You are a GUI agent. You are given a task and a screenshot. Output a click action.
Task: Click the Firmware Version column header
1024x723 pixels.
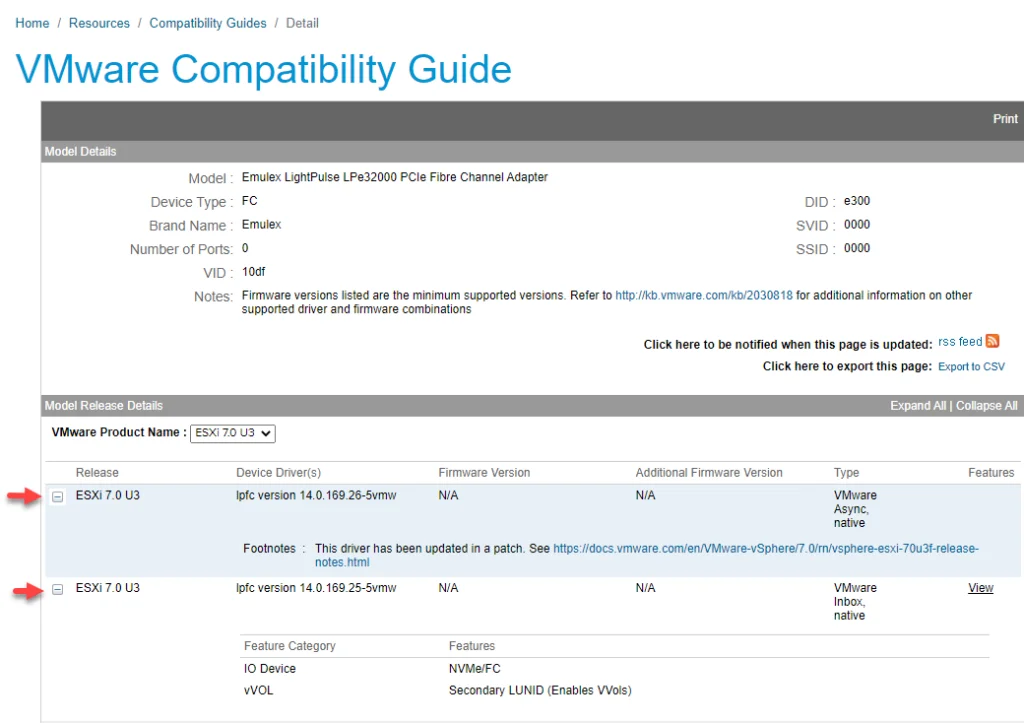pos(484,473)
